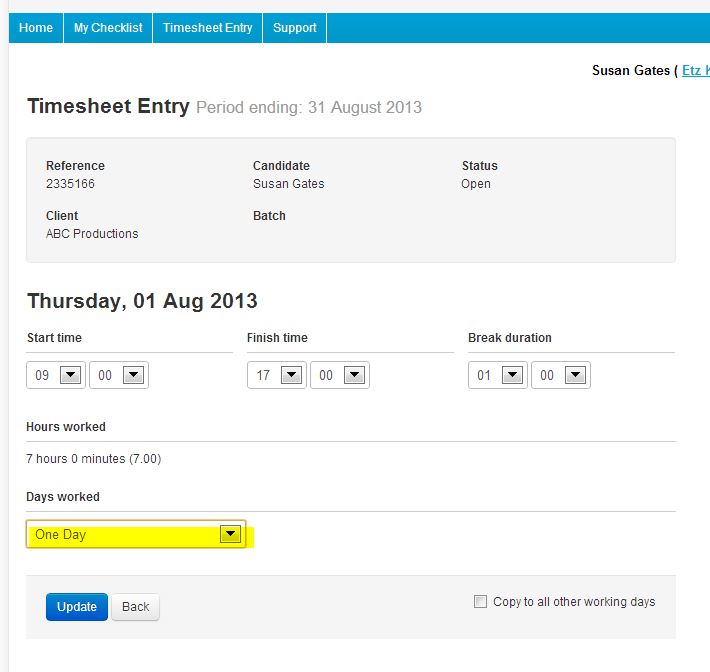Screen dimensions: 710x672
Task: Open the Break duration hours dropdown arrow
Action: tap(513, 375)
